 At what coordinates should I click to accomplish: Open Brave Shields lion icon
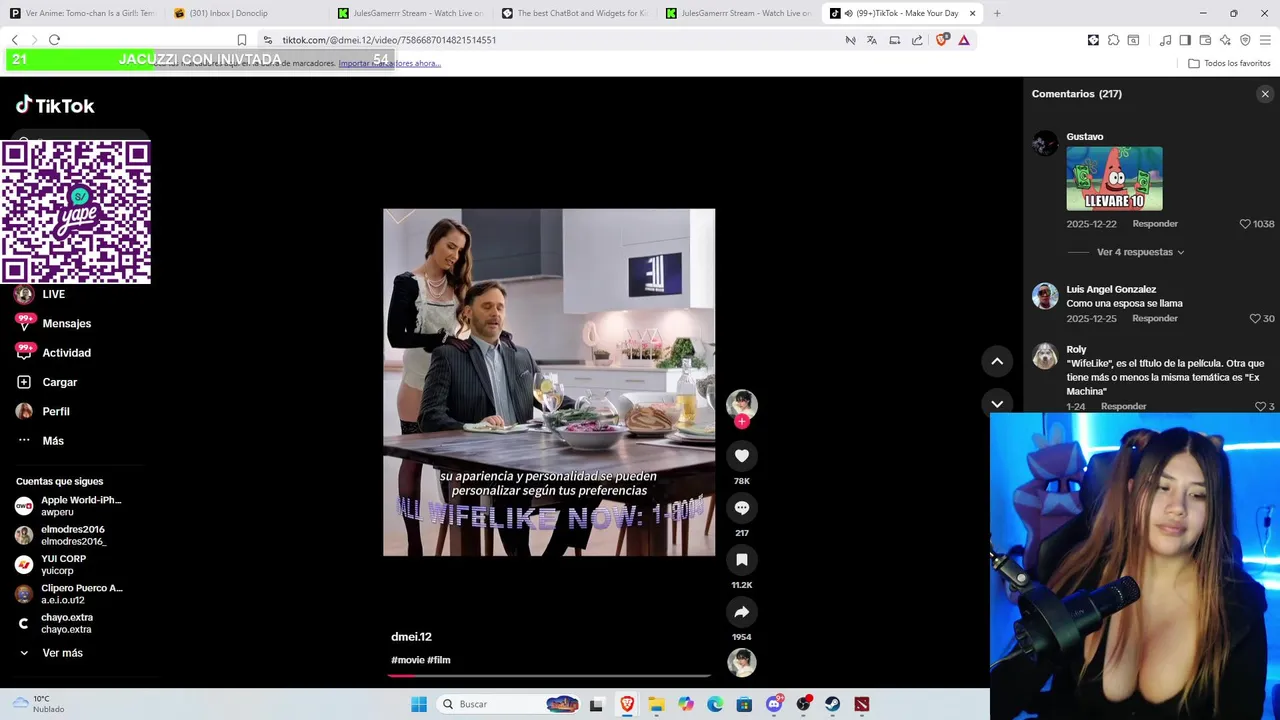pyautogui.click(x=942, y=40)
